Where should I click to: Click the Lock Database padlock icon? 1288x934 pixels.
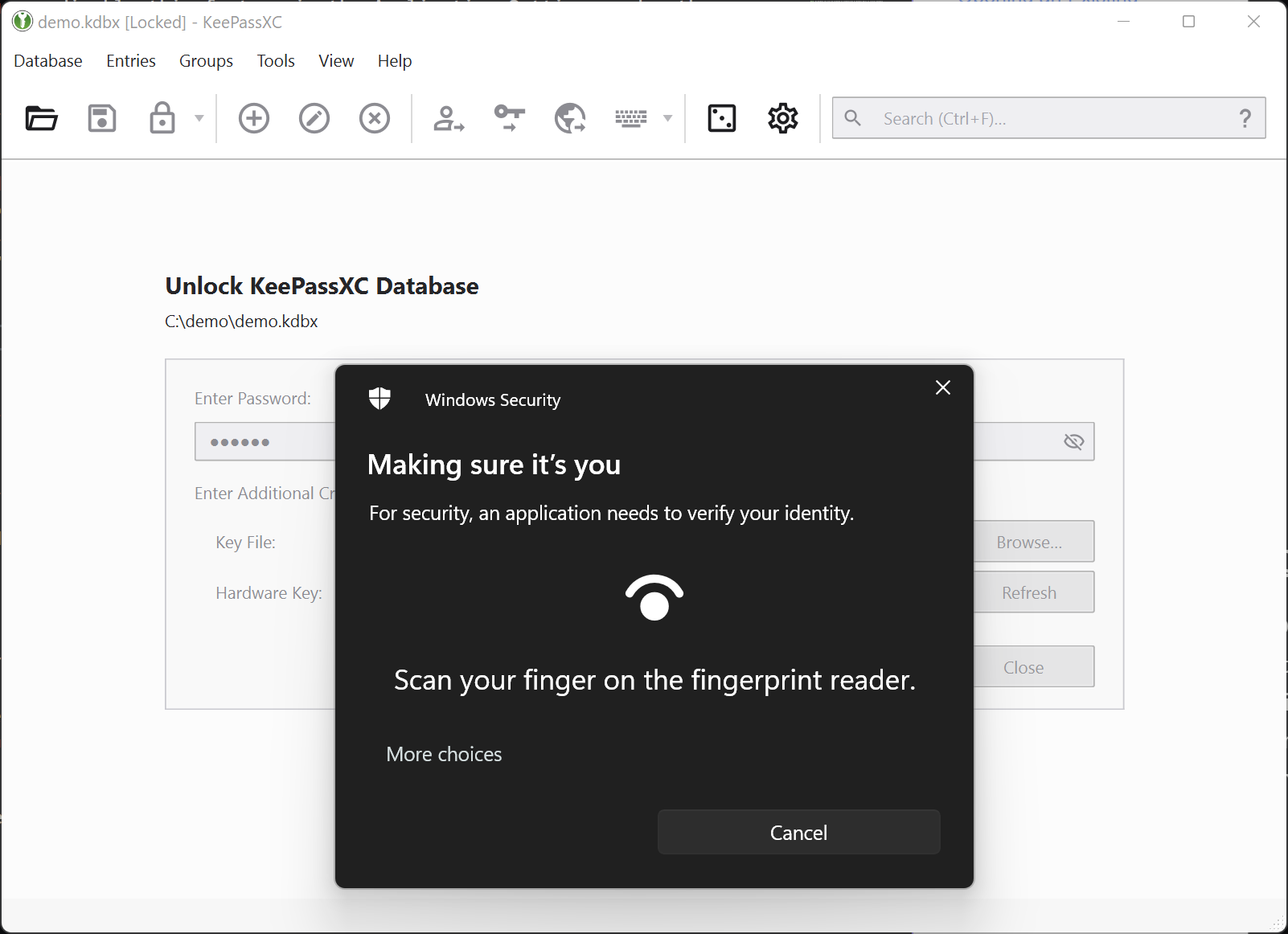coord(162,118)
